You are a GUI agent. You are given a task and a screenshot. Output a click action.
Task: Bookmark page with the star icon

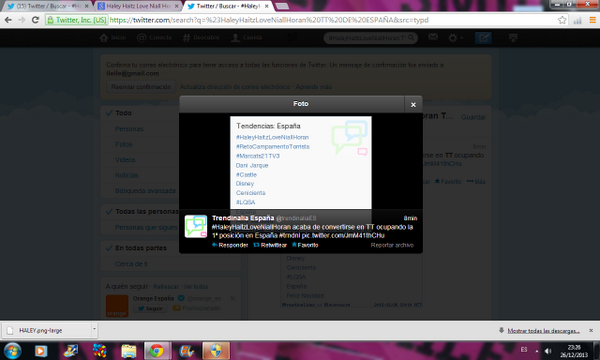tap(562, 20)
